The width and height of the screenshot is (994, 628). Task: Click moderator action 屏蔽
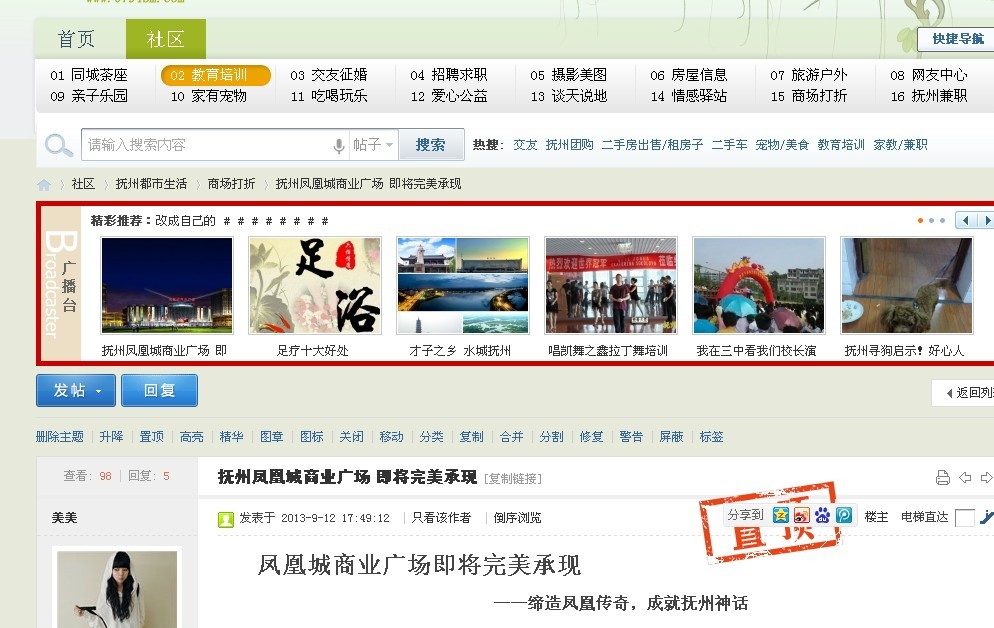pyautogui.click(x=671, y=437)
